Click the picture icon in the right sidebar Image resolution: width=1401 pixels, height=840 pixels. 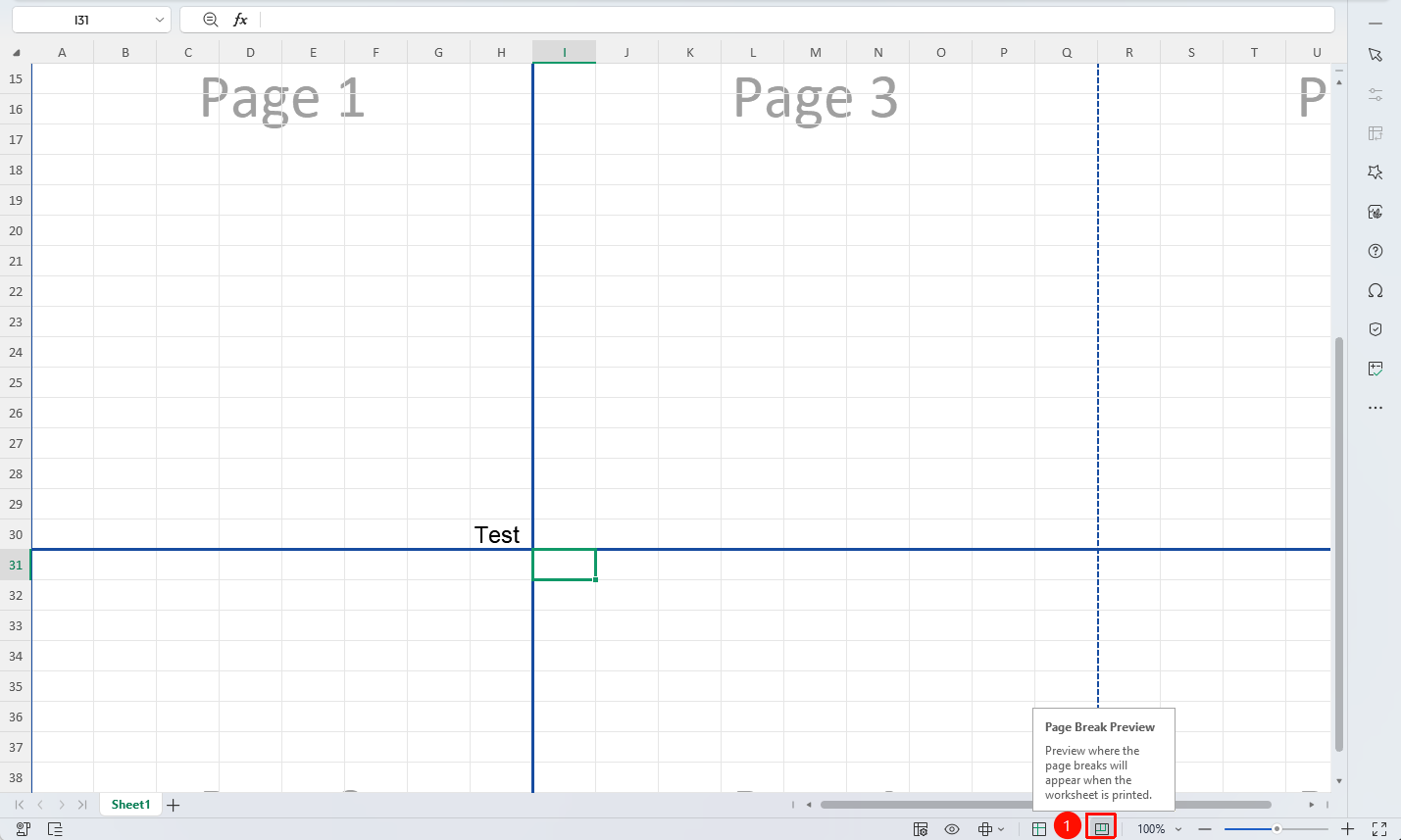coord(1376,212)
